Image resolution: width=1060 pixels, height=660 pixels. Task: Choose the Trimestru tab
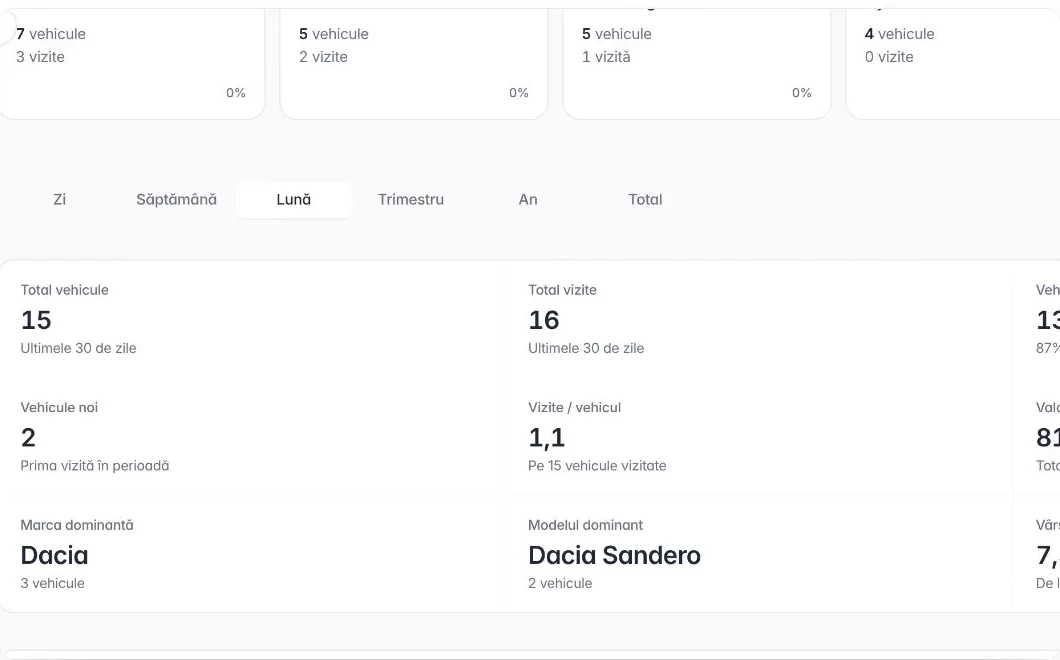pyautogui.click(x=410, y=199)
